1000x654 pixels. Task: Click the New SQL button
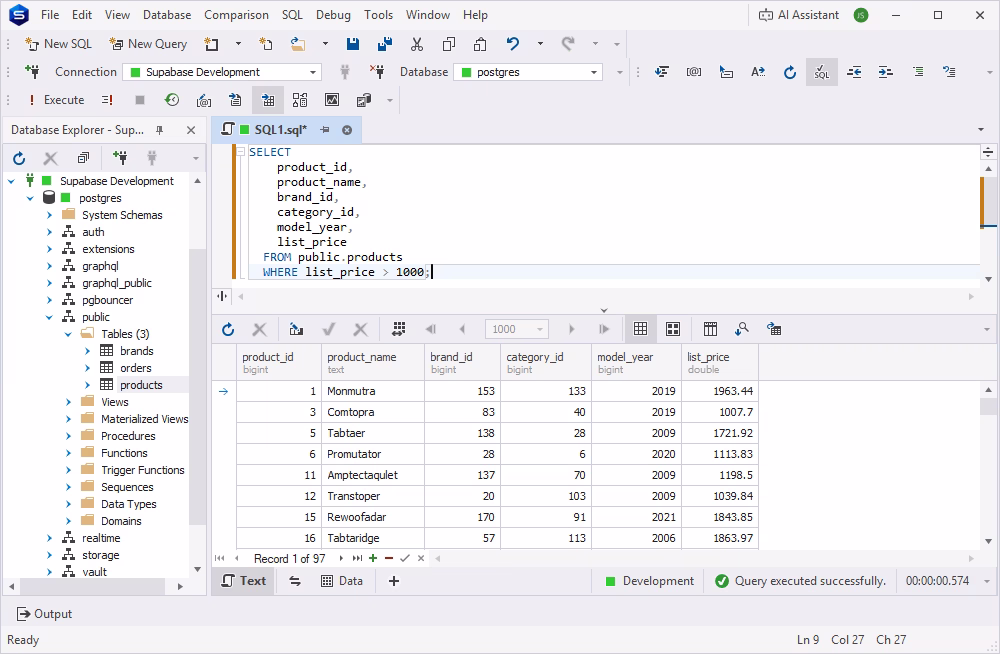pos(59,44)
